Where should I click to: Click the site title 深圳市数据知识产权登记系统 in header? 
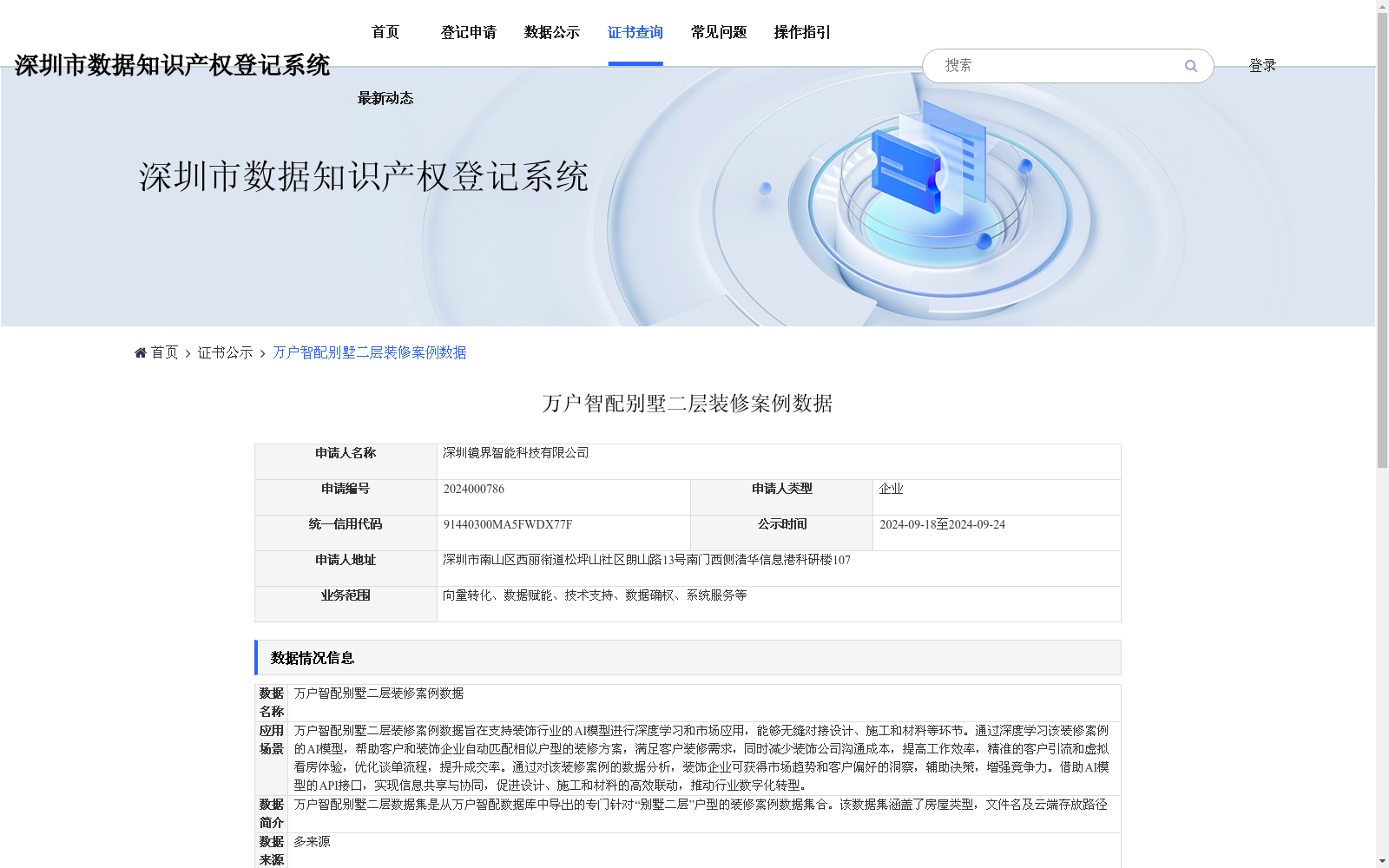(x=172, y=65)
